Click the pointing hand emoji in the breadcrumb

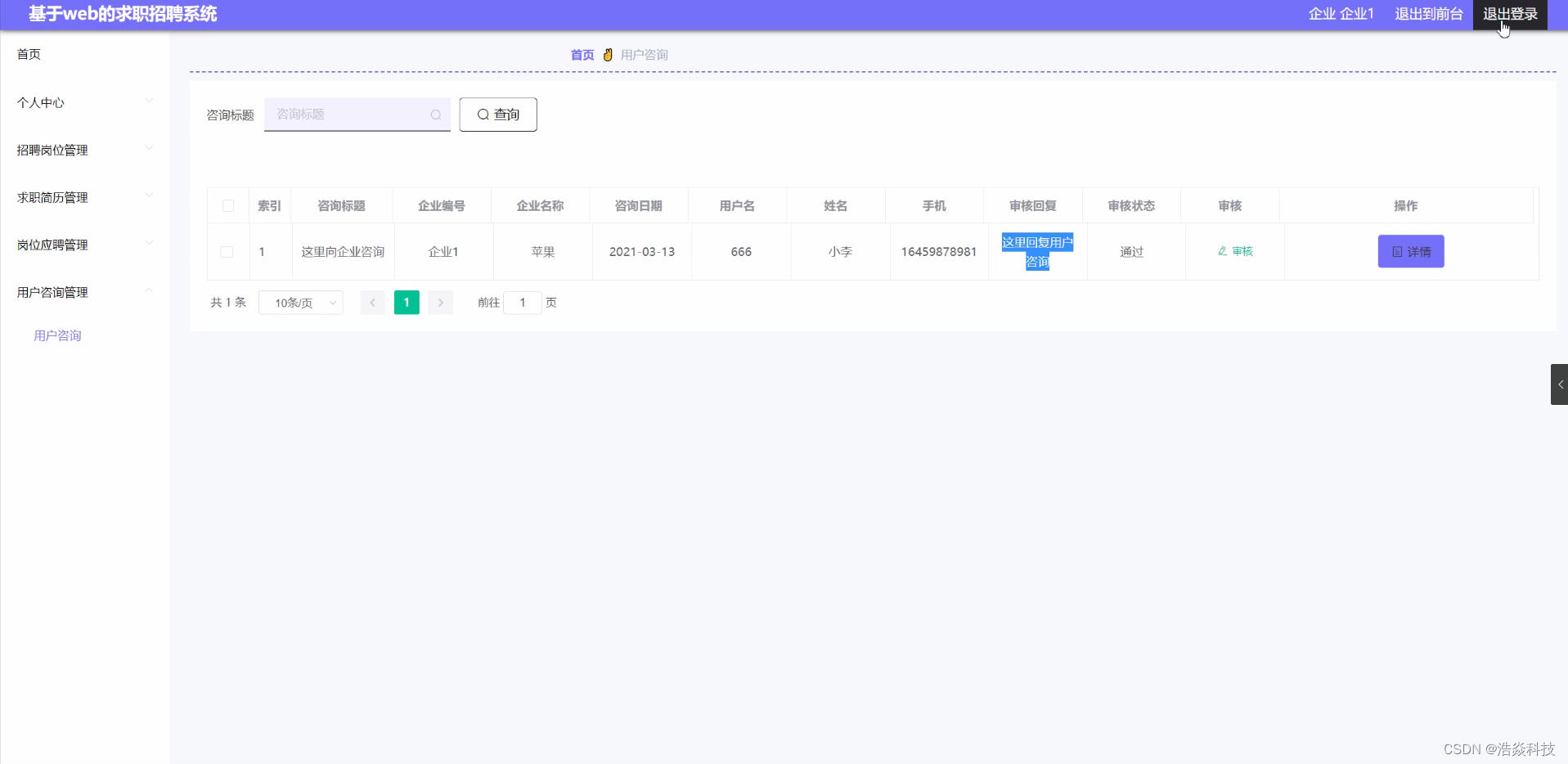point(607,54)
